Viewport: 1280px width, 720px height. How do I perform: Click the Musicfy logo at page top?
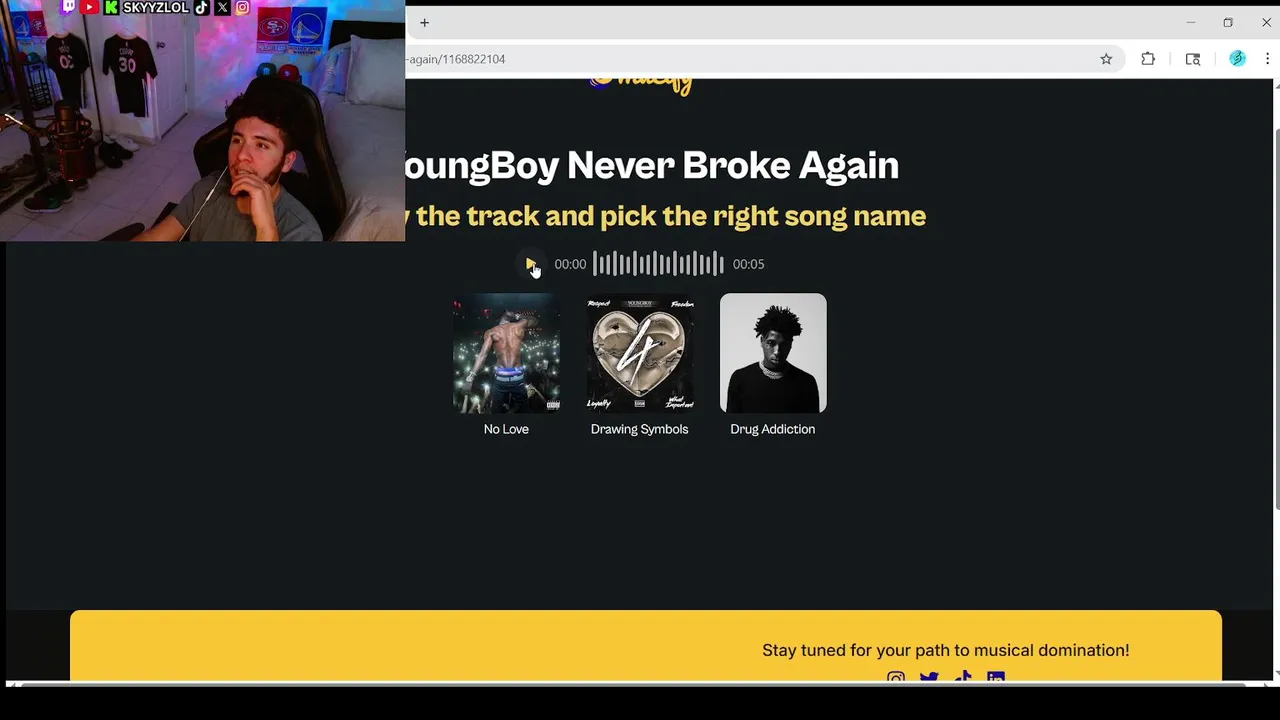click(641, 86)
